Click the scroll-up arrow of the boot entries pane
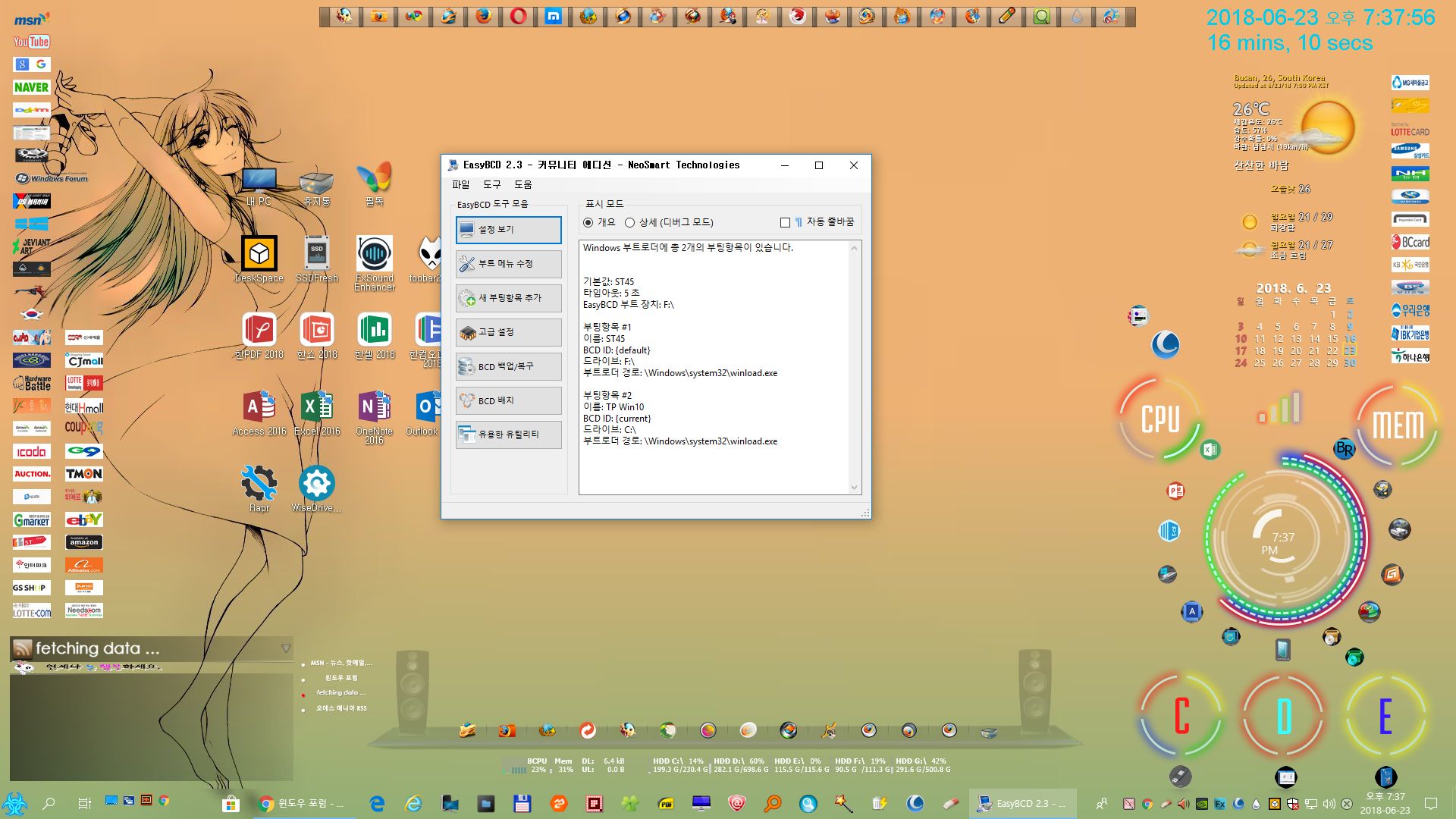1456x819 pixels. pyautogui.click(x=854, y=248)
